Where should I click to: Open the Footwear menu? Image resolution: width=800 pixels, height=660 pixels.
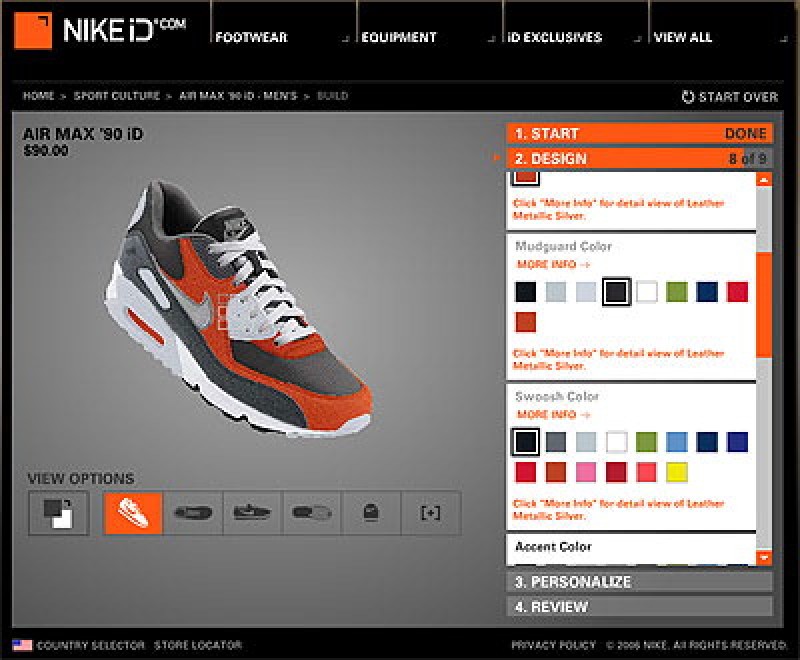251,37
